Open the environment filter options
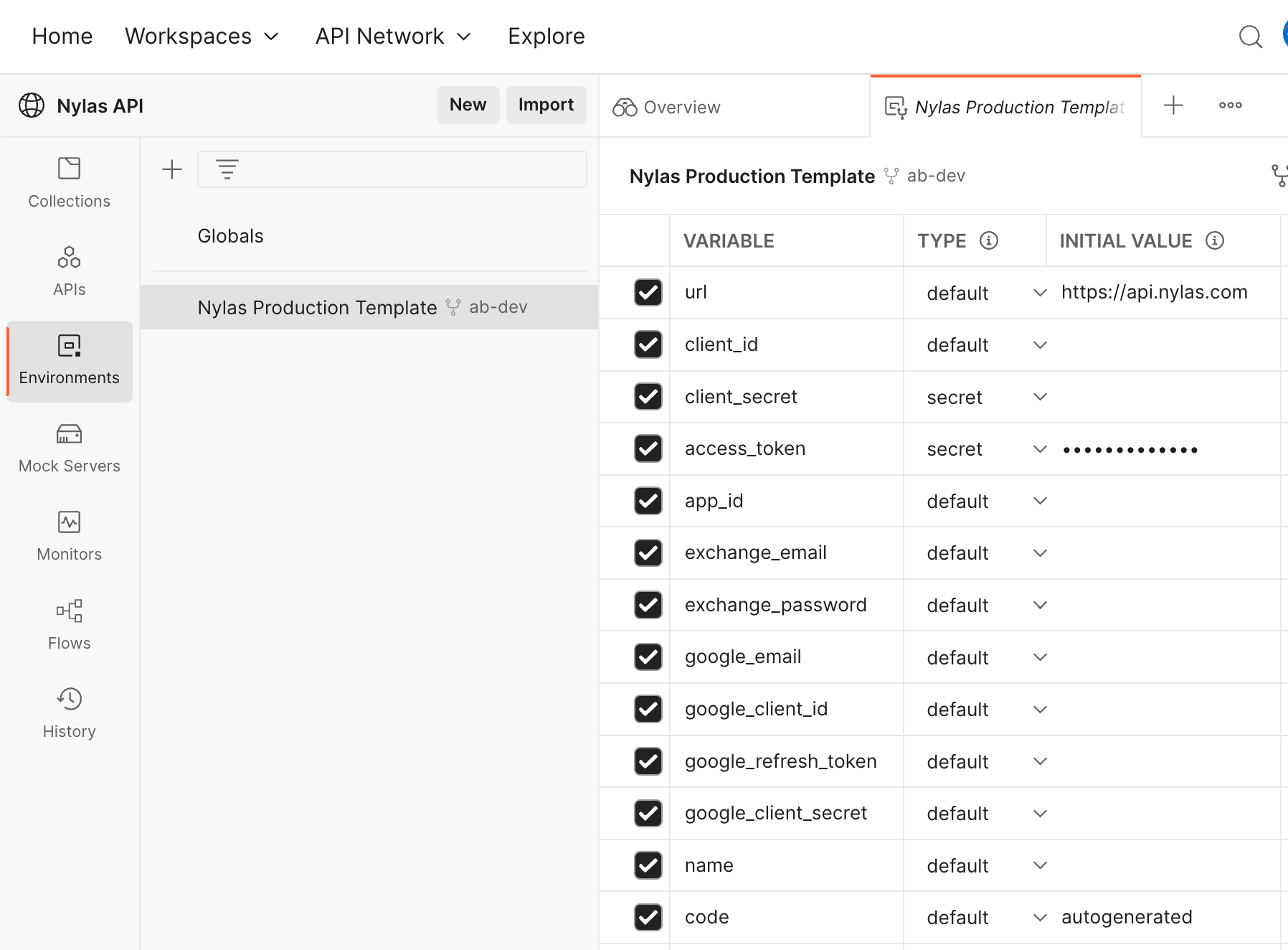Image resolution: width=1288 pixels, height=950 pixels. tap(227, 169)
